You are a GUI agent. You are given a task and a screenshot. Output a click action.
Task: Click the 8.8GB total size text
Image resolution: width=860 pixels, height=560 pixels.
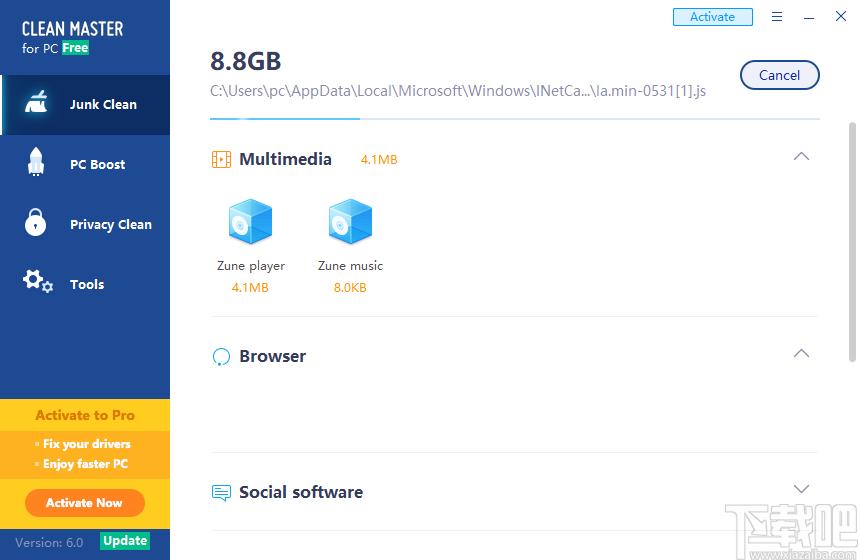coord(246,61)
